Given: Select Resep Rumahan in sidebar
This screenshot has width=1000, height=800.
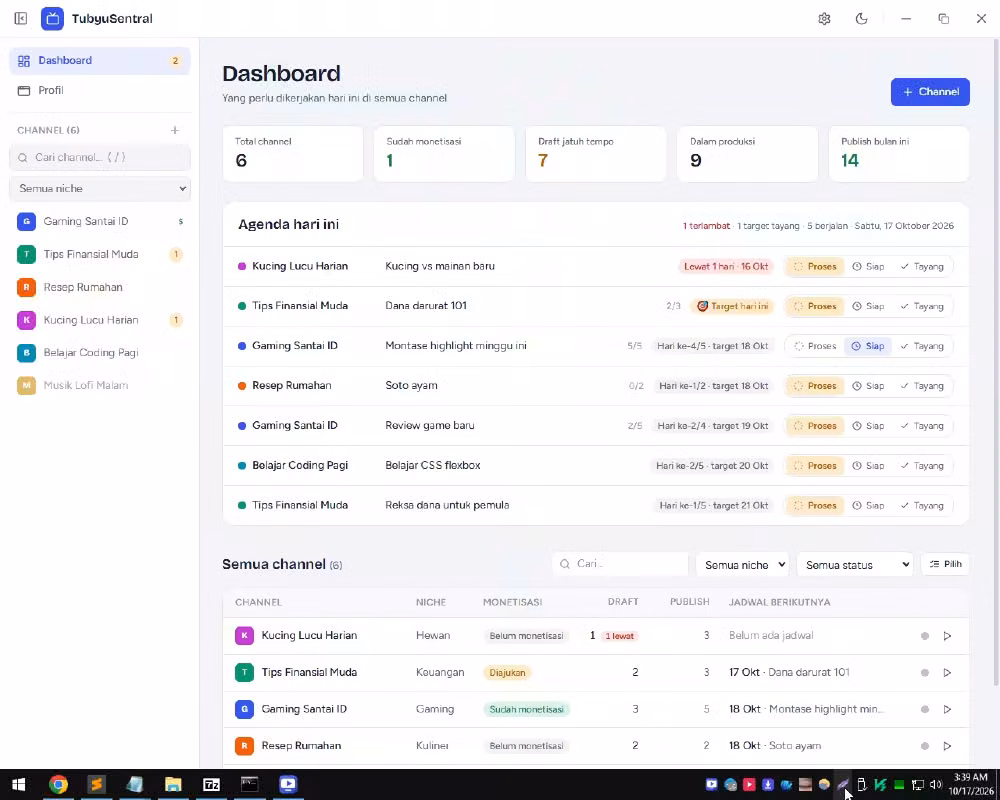Looking at the screenshot, I should coord(99,287).
